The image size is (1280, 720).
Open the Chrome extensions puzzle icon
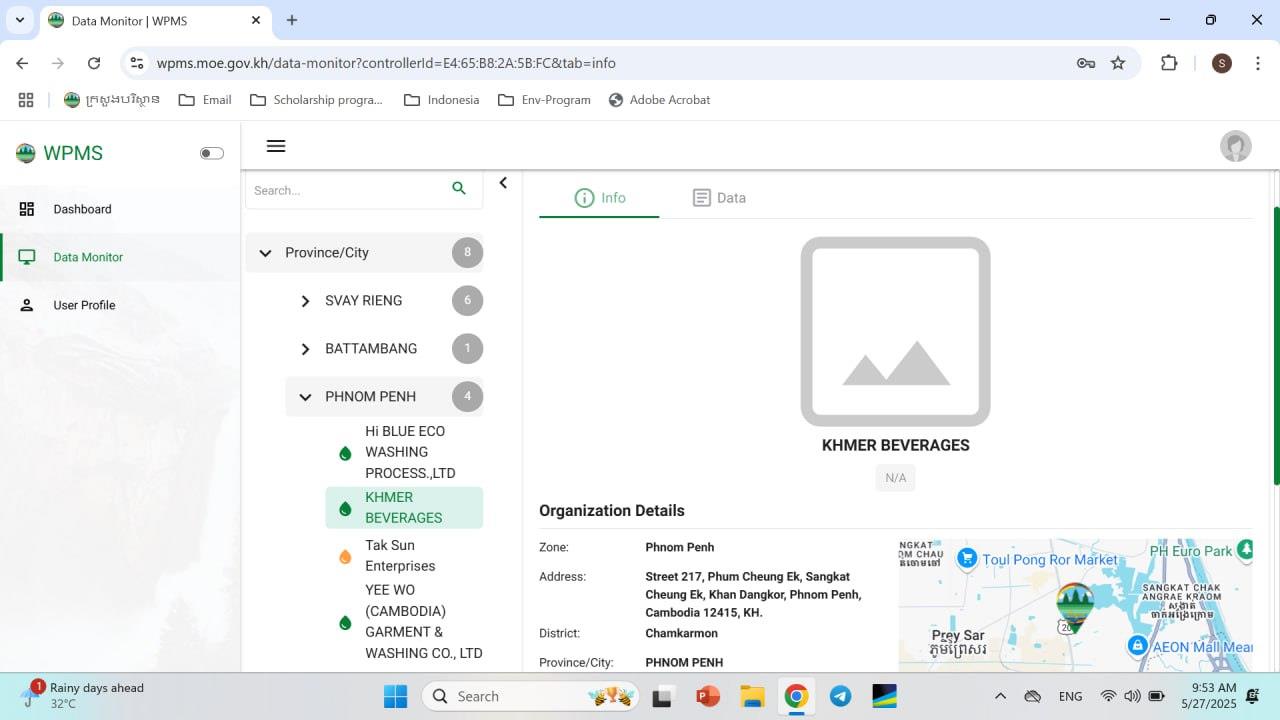click(x=1169, y=63)
